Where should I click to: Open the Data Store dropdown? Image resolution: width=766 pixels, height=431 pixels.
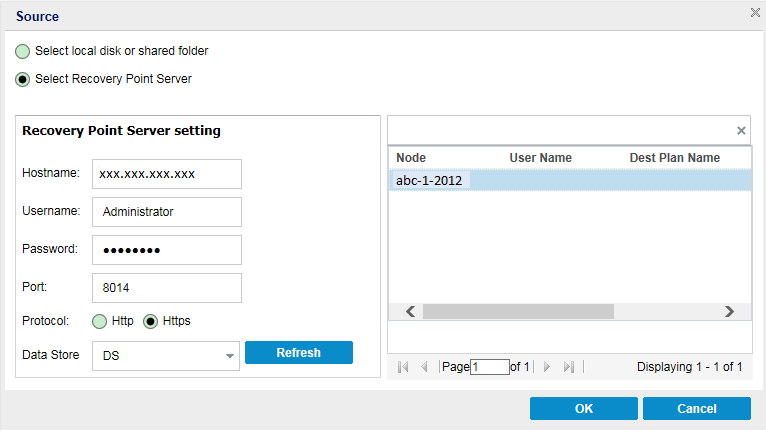(230, 356)
